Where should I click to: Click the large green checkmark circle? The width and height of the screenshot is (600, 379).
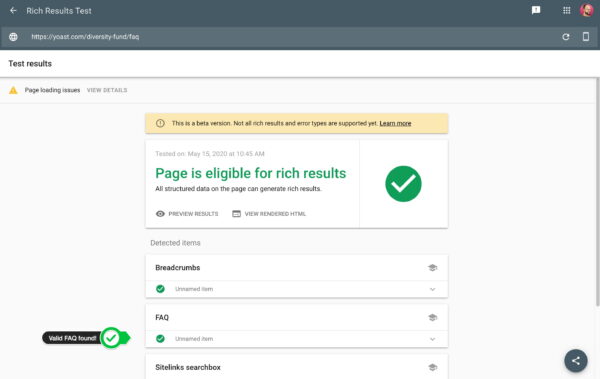pos(403,184)
